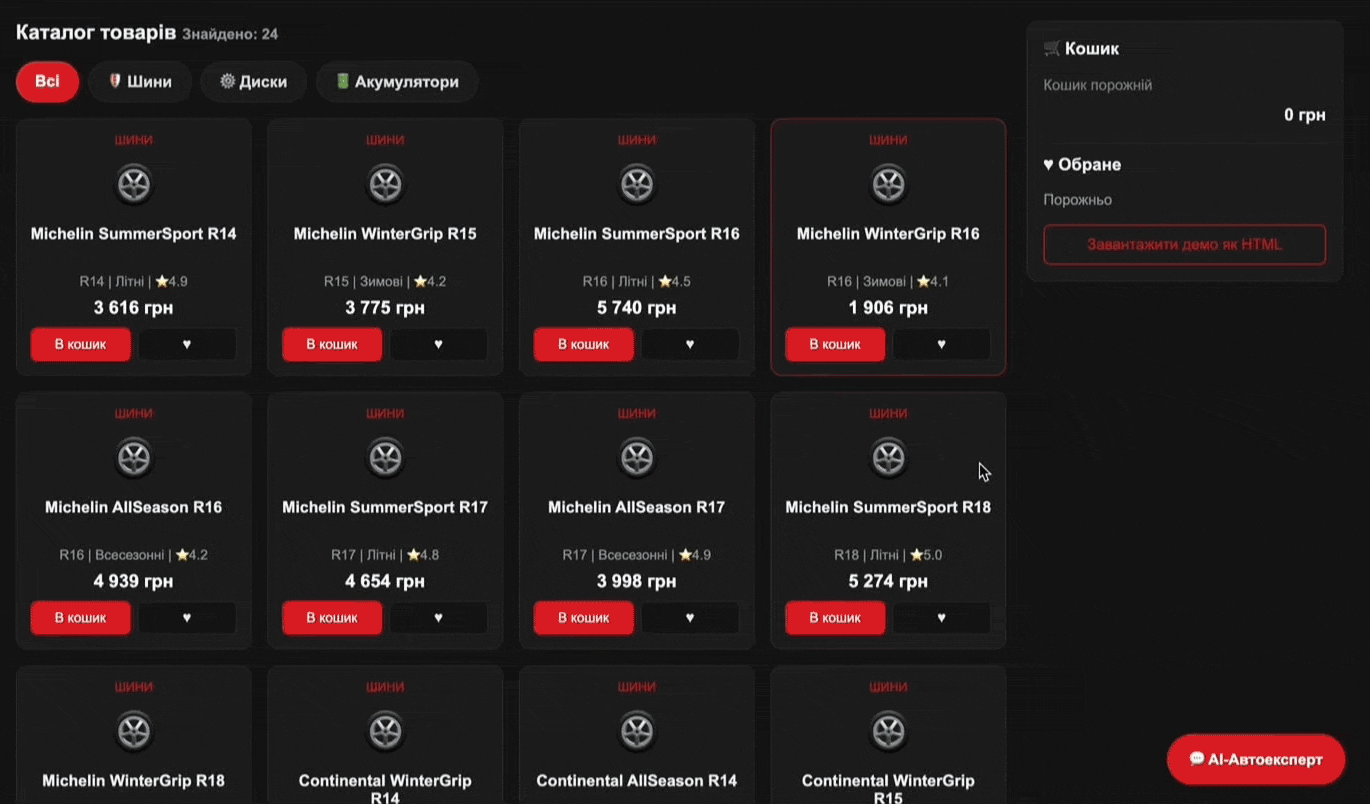The width and height of the screenshot is (1370, 804).
Task: Click the wheel icon of Michelin SummerSport R16
Action: (x=637, y=185)
